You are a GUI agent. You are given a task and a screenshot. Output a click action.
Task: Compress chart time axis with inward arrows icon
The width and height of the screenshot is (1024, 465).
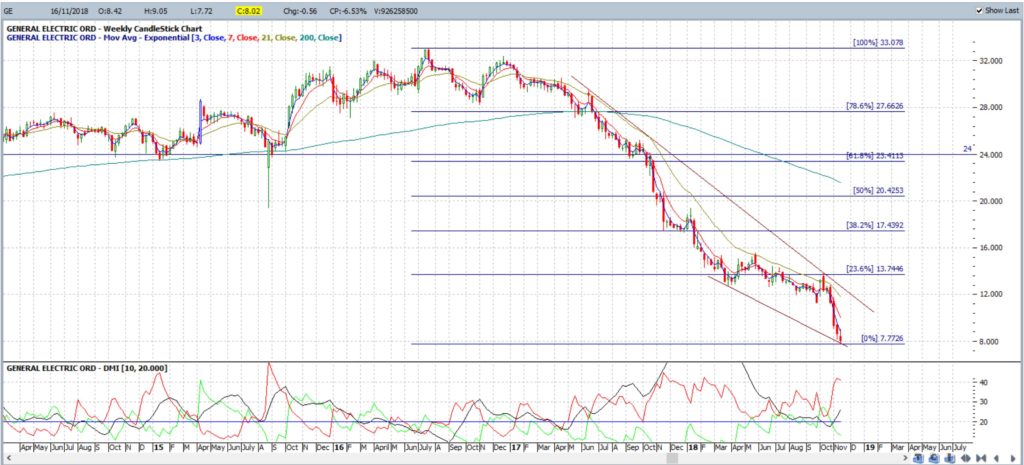981,458
